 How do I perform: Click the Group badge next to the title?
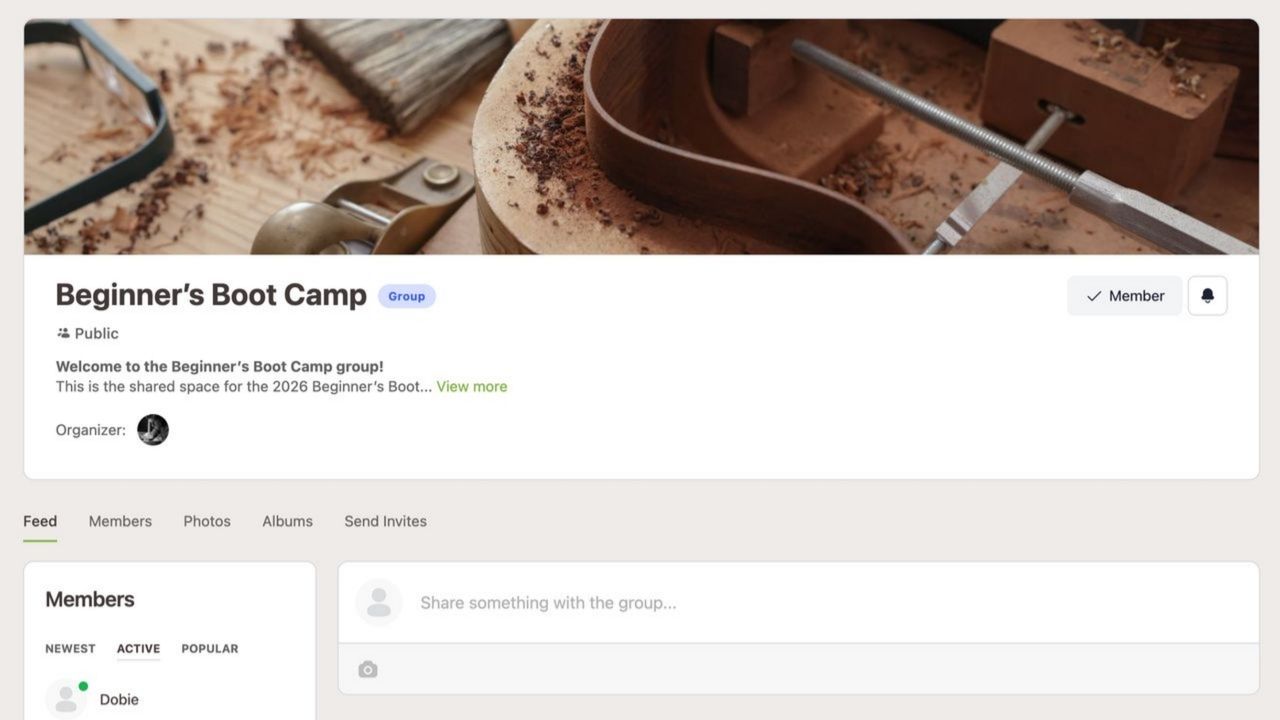[406, 296]
